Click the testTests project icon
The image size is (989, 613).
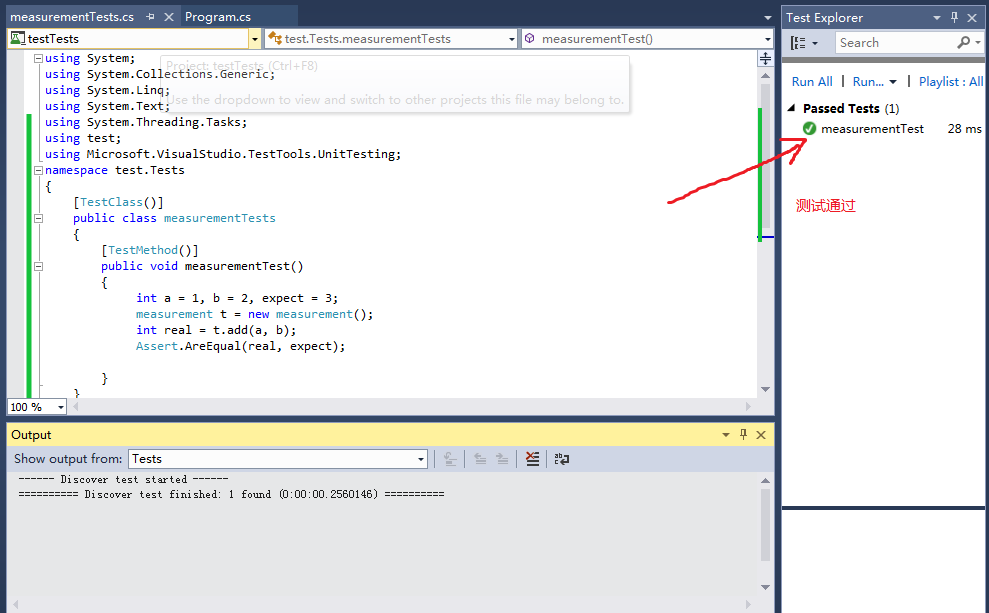(x=18, y=38)
